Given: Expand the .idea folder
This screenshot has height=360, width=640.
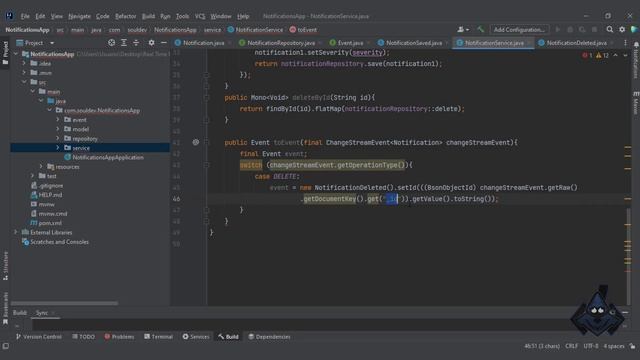Looking at the screenshot, I should tap(24, 63).
